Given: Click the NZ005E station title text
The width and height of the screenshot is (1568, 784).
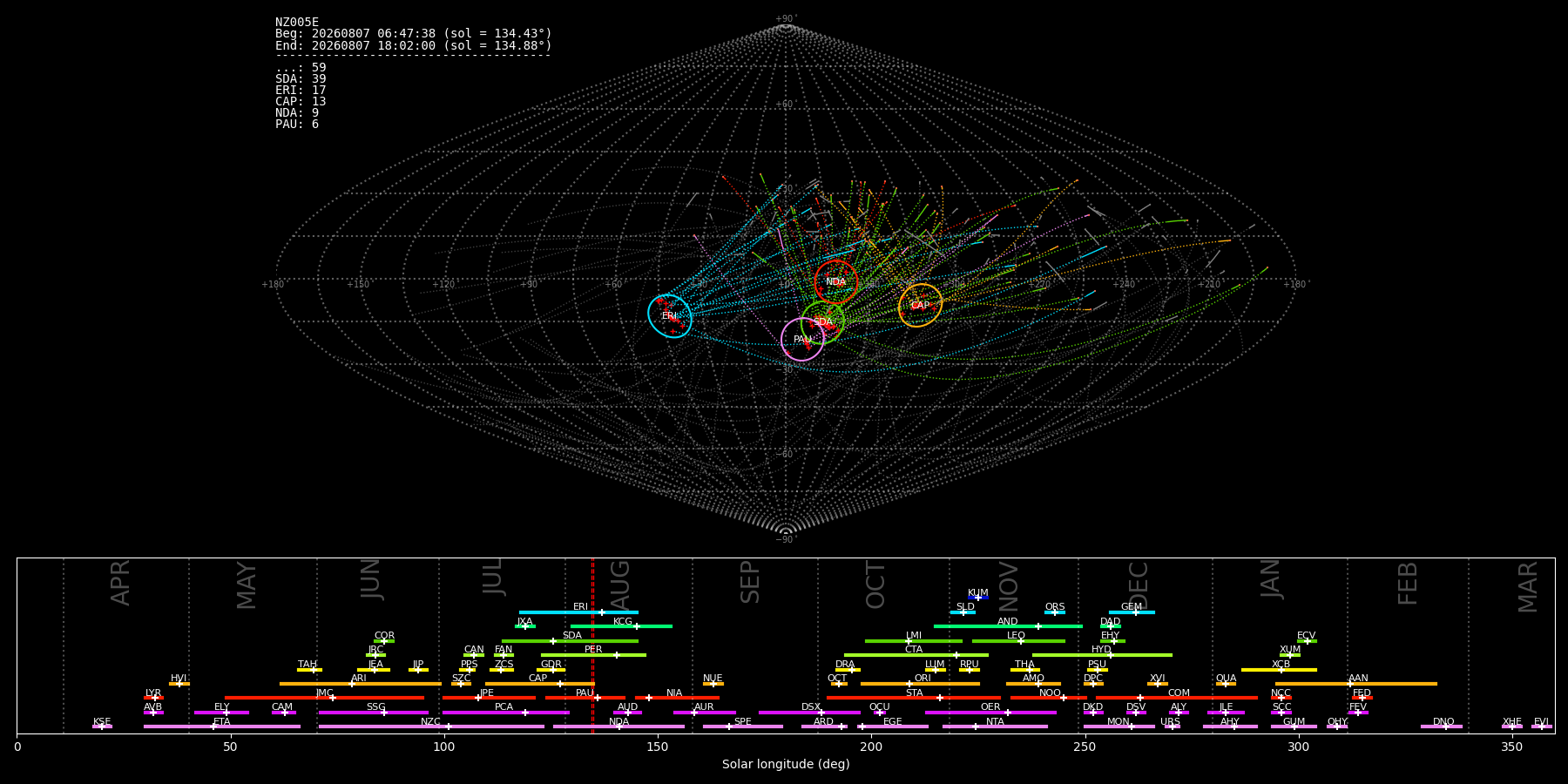Looking at the screenshot, I should [297, 23].
